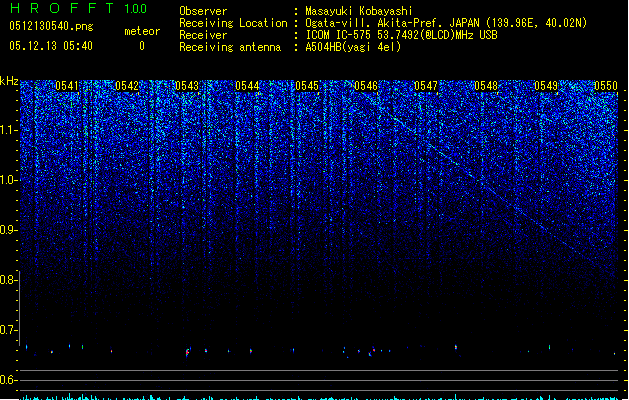Screen dimensions: 629x400
Task: Click the 0544 time marker
Action: 247,86
